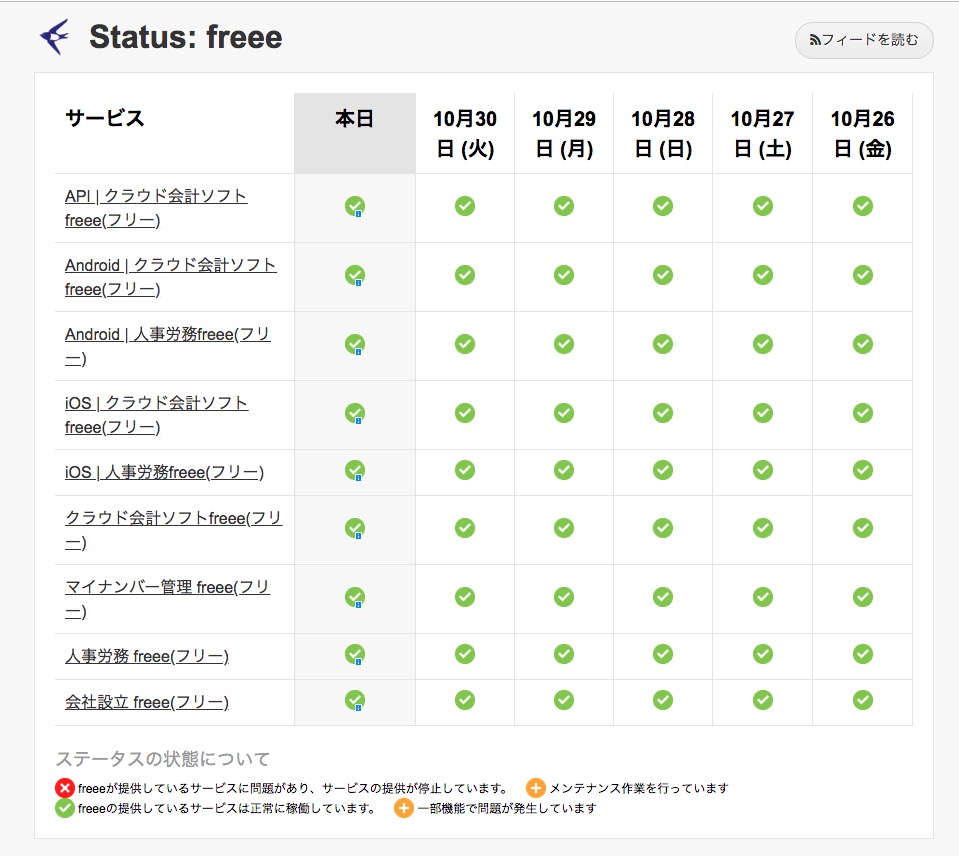This screenshot has height=856, width=959.
Task: Click 10月26日 check for 会社設立 freee row
Action: tap(863, 700)
